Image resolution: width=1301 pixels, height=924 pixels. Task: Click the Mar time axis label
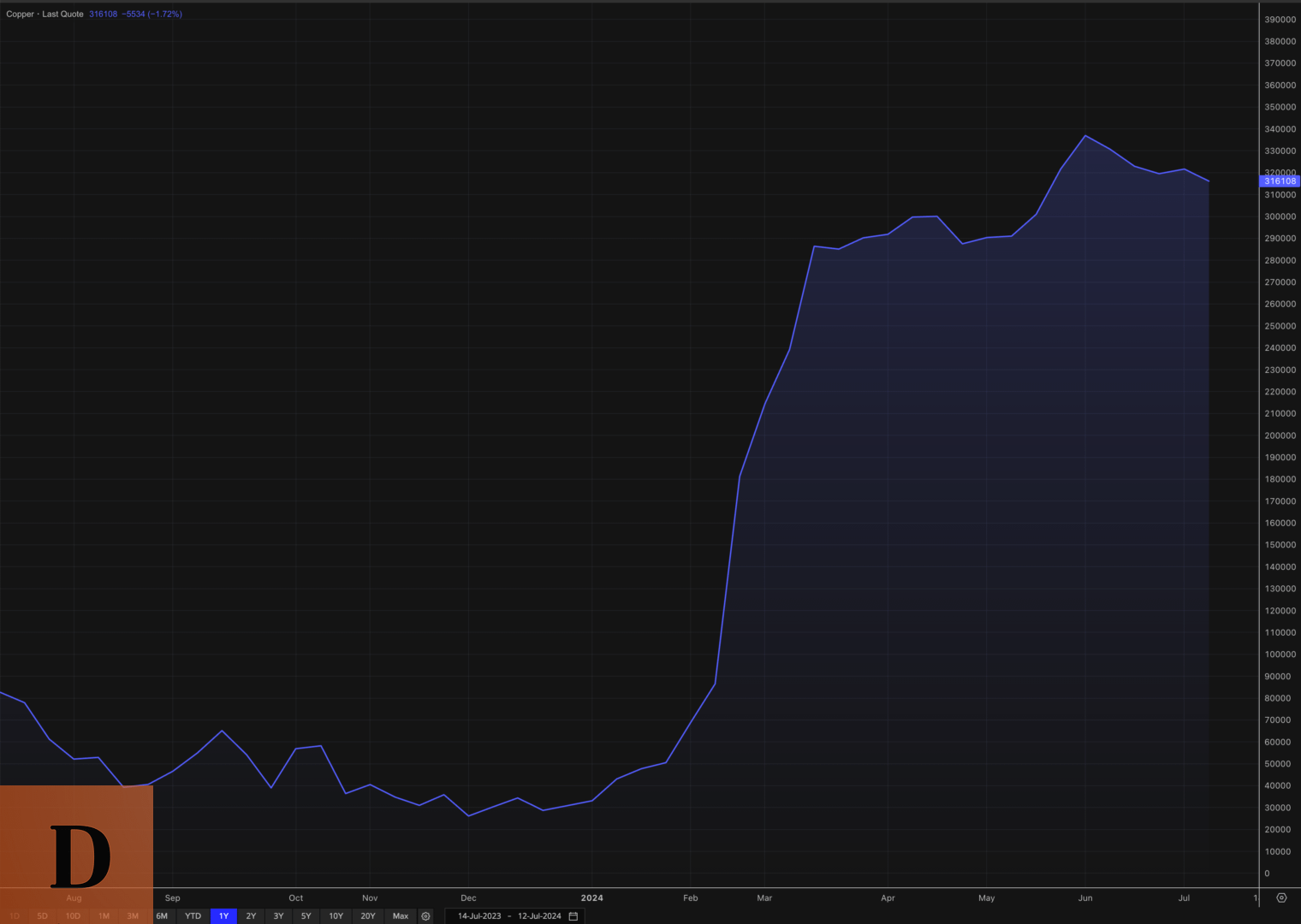pos(764,898)
